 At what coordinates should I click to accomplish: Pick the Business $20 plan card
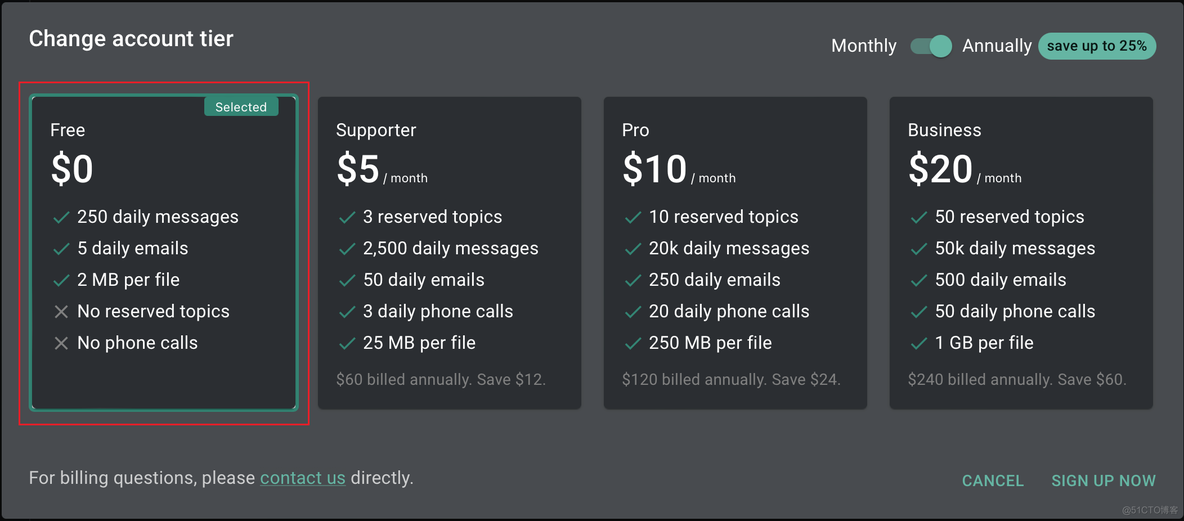pyautogui.click(x=1021, y=252)
